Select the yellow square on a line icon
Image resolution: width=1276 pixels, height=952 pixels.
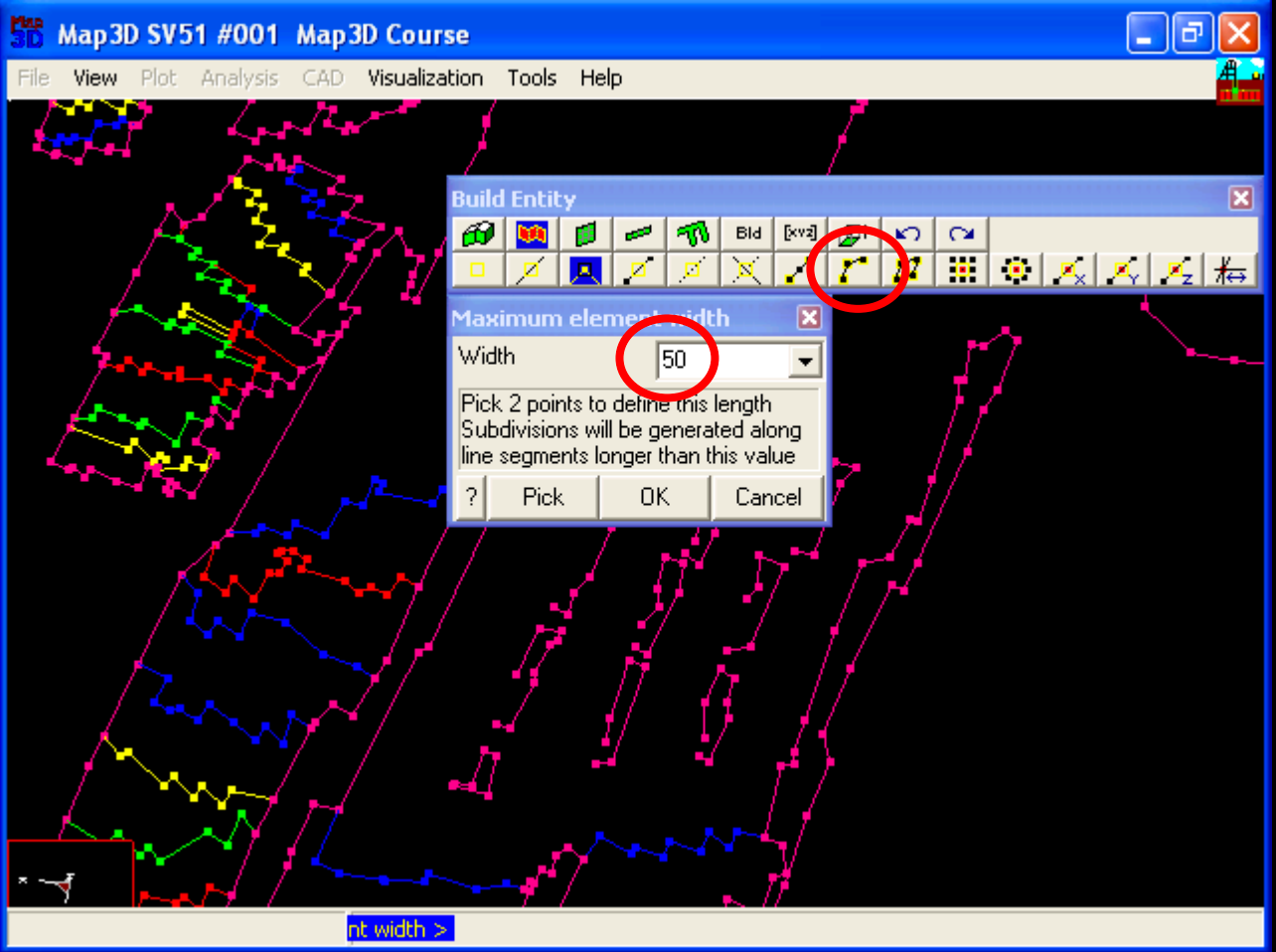click(532, 269)
